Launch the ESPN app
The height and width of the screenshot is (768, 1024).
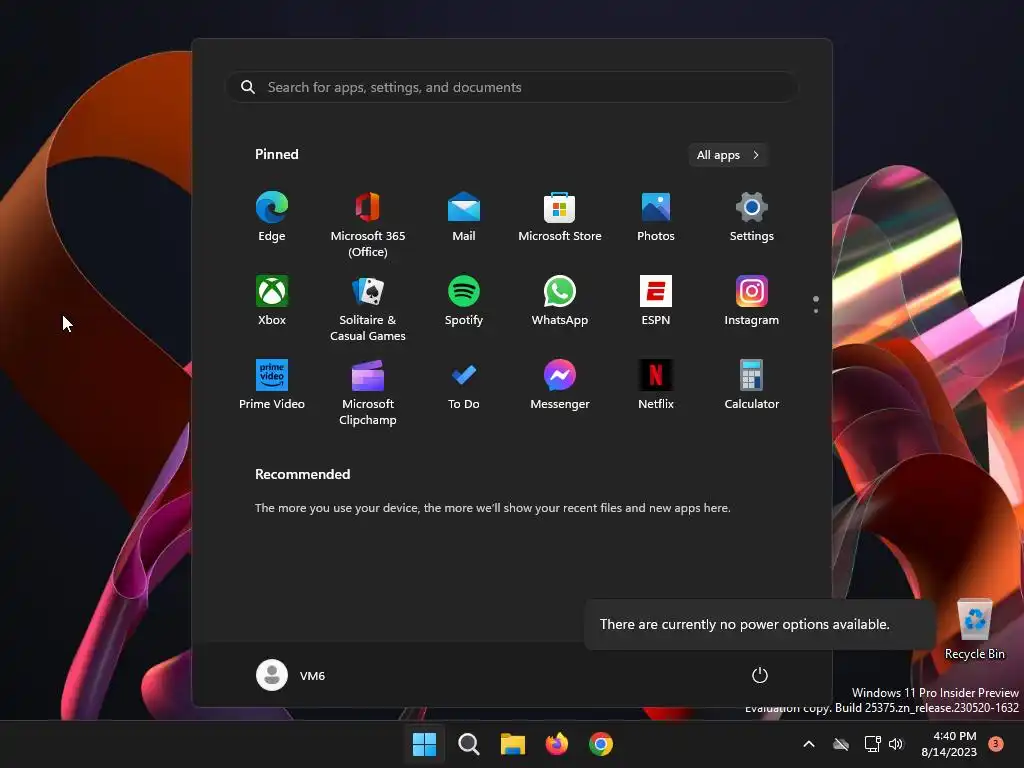(656, 301)
